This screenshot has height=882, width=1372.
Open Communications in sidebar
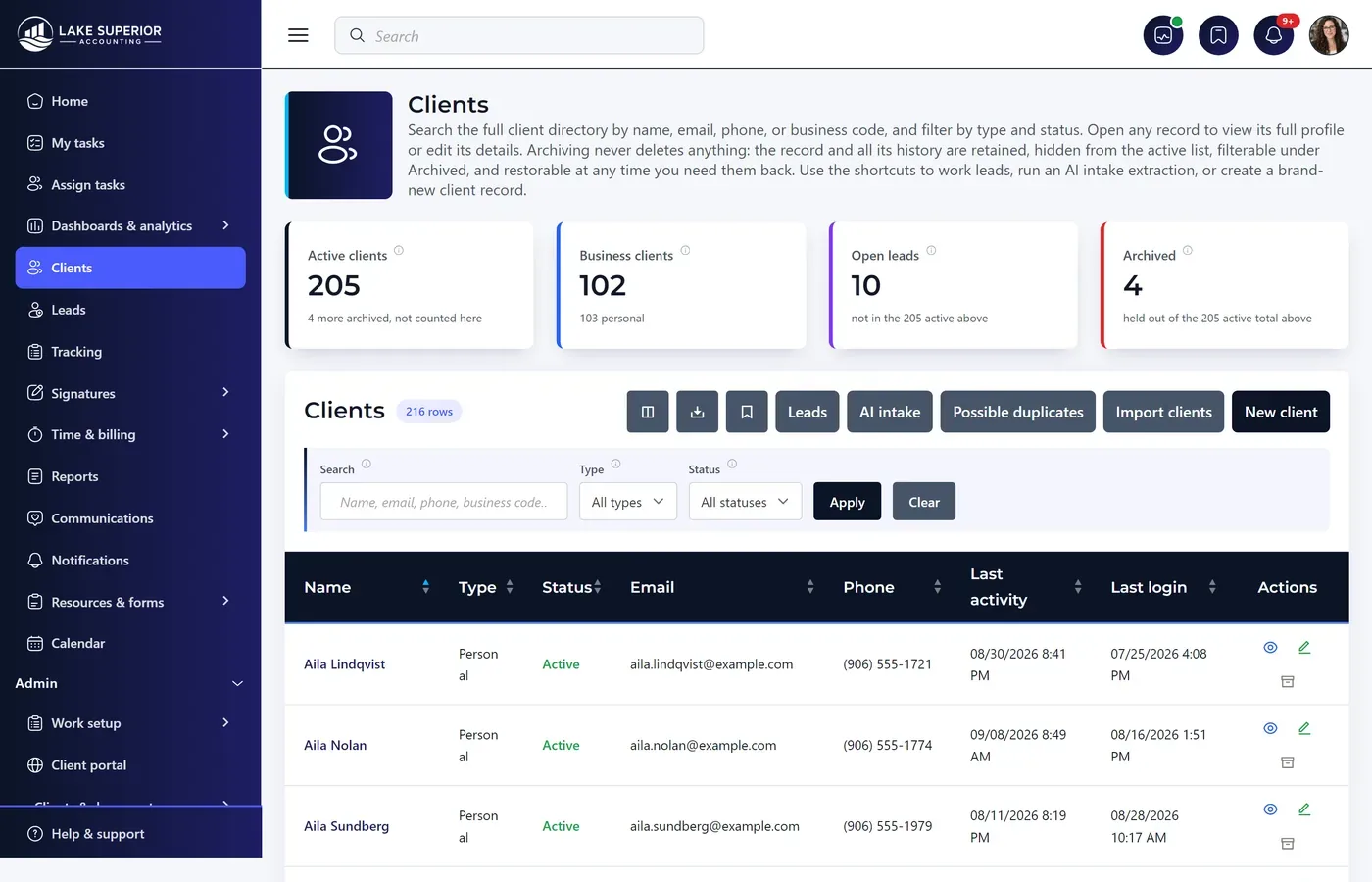coord(130,518)
